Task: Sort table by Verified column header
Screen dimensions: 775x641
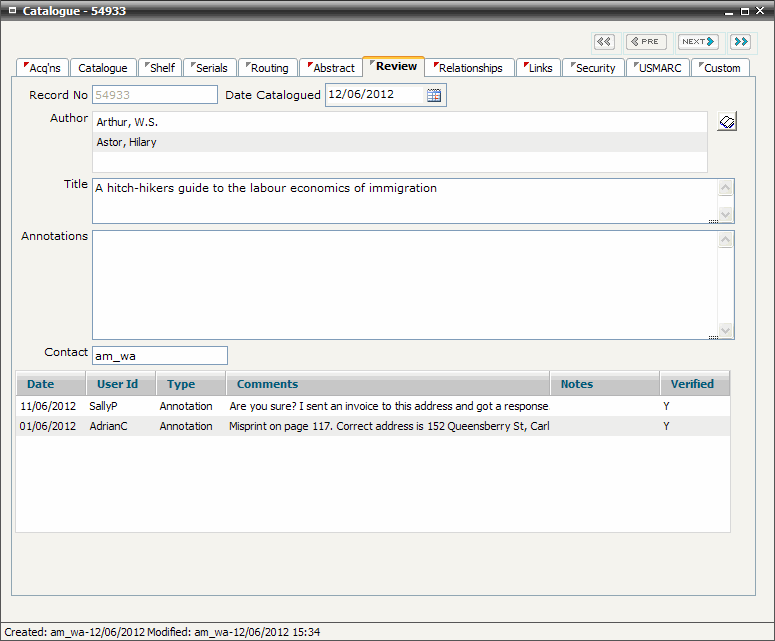Action: pyautogui.click(x=692, y=384)
